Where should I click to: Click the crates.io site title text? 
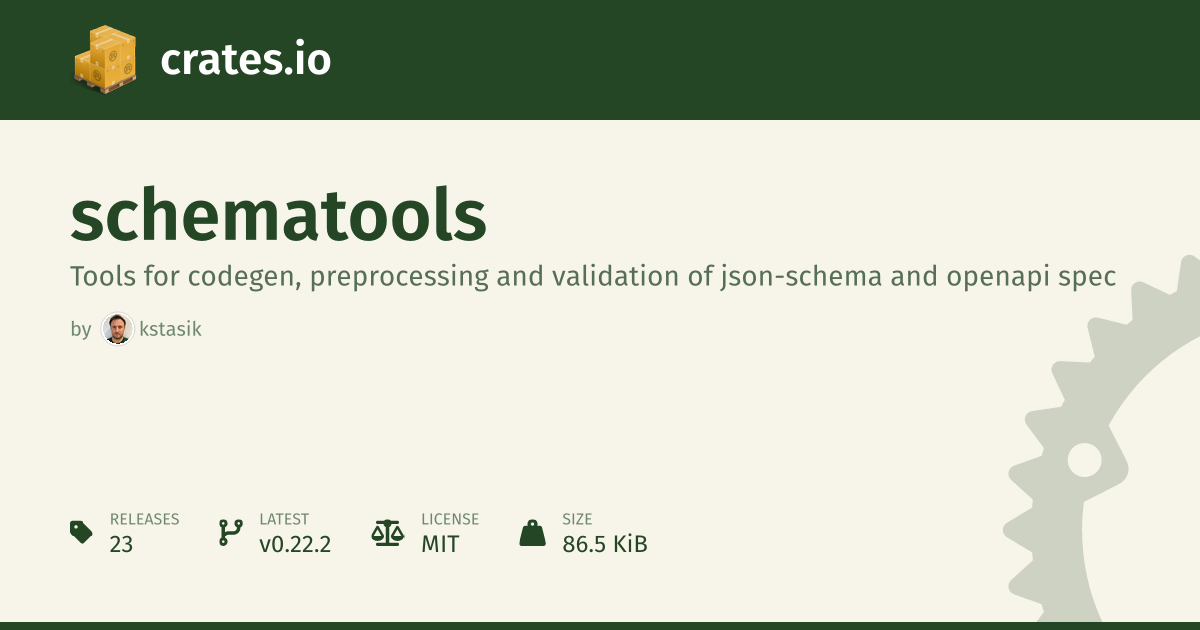245,60
